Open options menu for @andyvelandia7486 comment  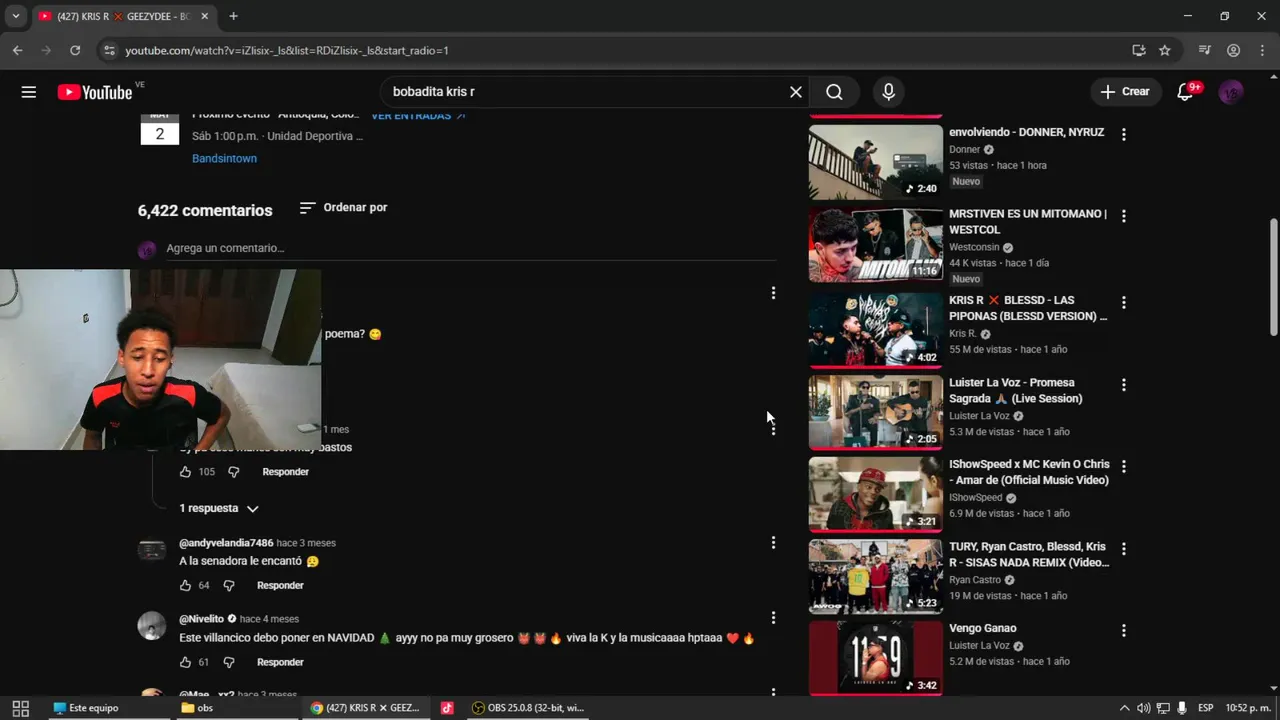coord(773,542)
